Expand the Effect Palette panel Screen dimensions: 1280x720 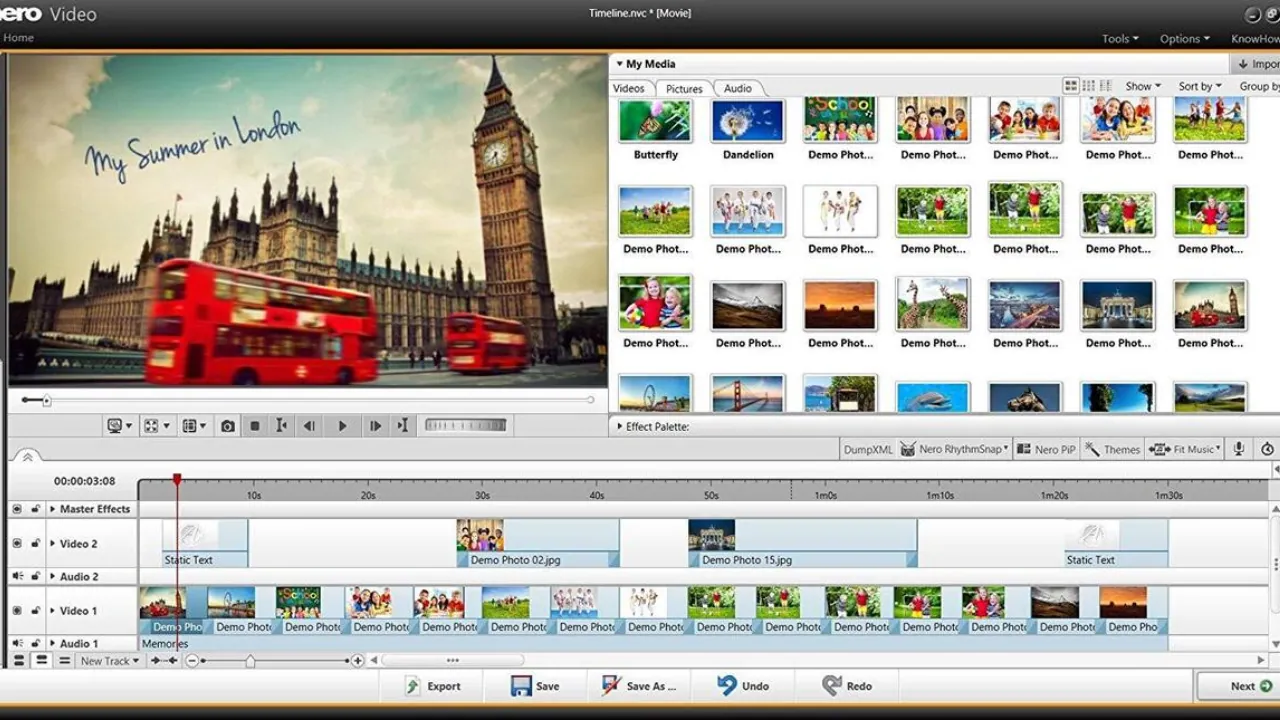coord(620,427)
